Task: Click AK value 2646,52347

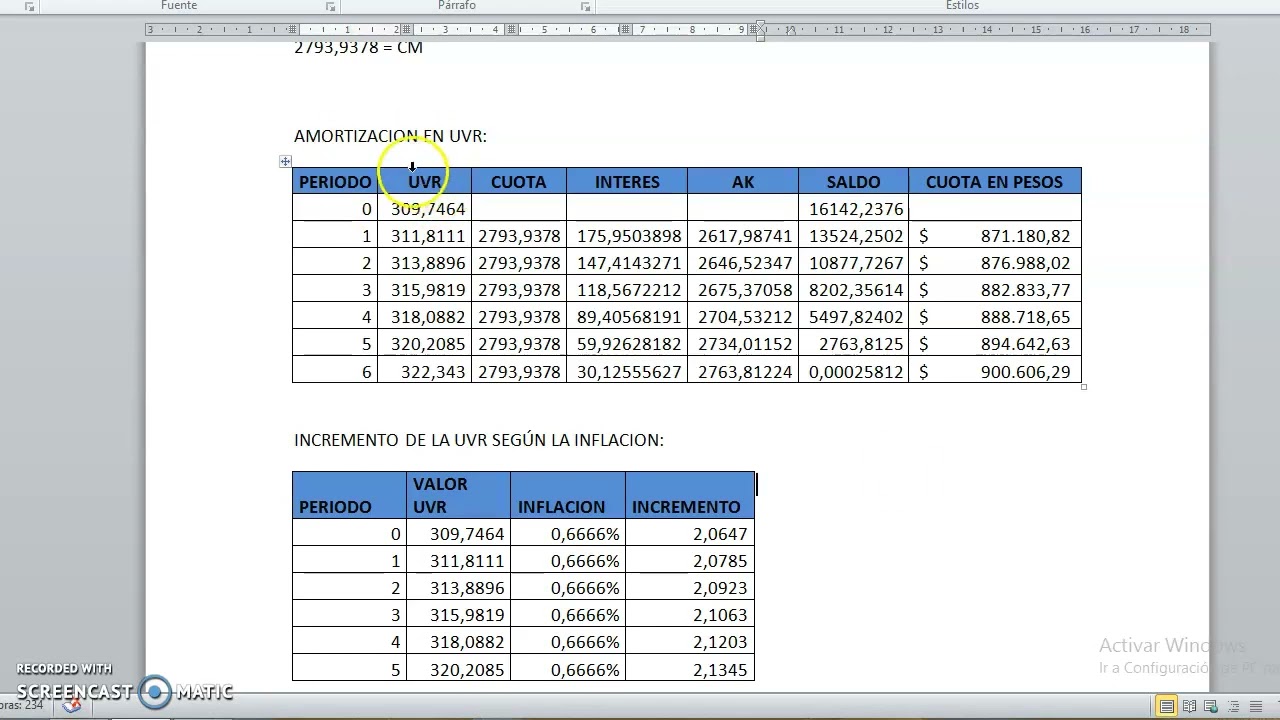Action: tap(745, 263)
